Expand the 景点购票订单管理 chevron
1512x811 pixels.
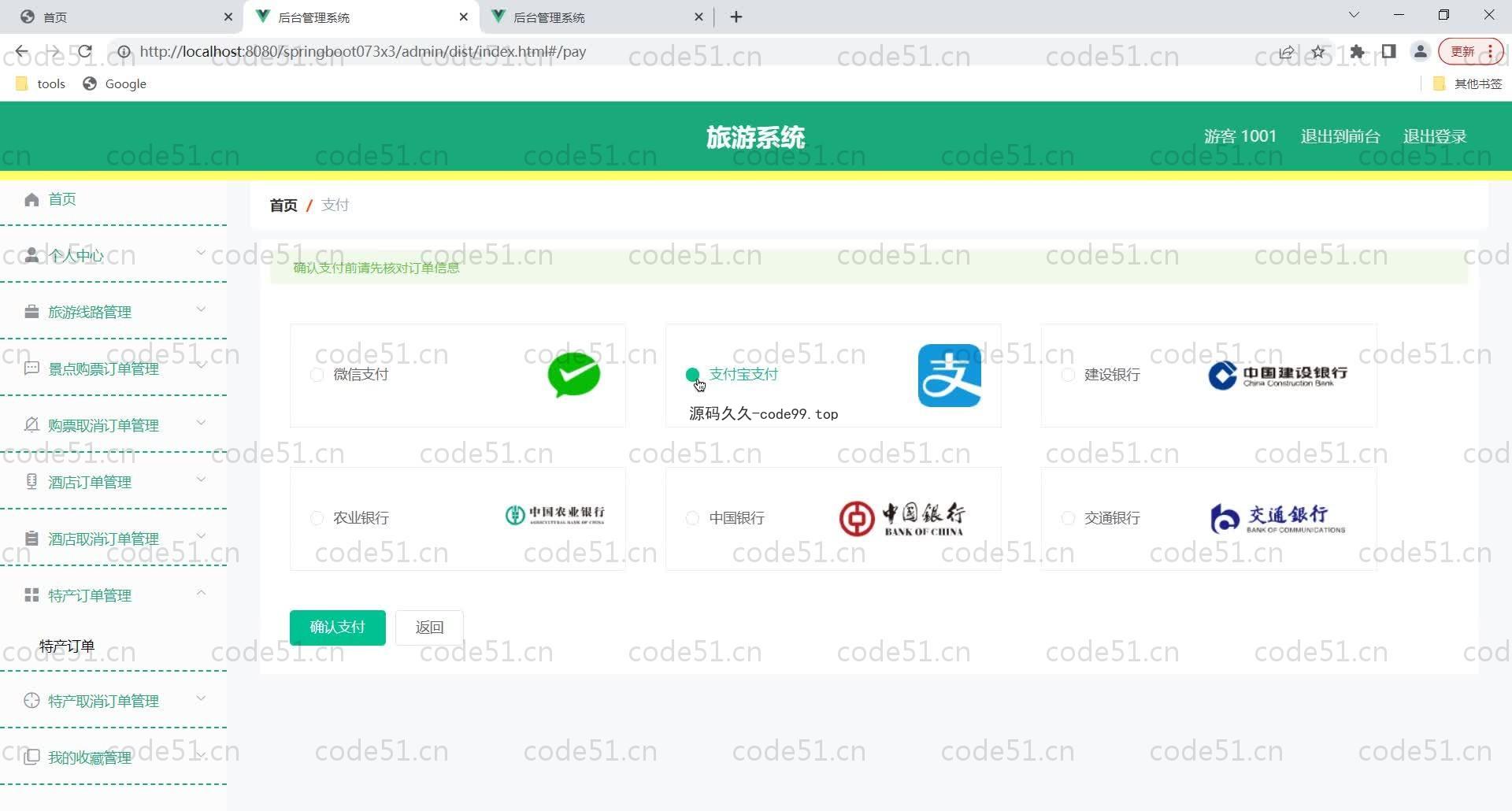pos(201,366)
